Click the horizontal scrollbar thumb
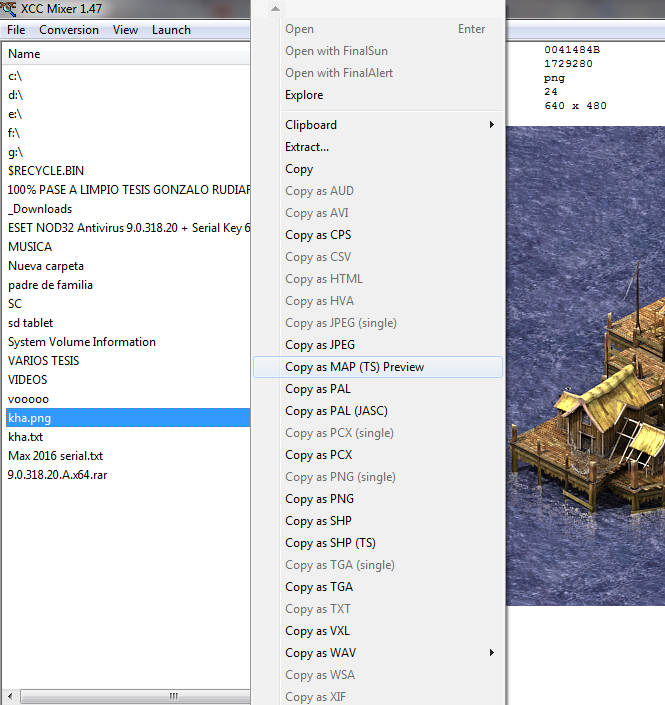Screen dimensions: 665x705 [x=136, y=696]
